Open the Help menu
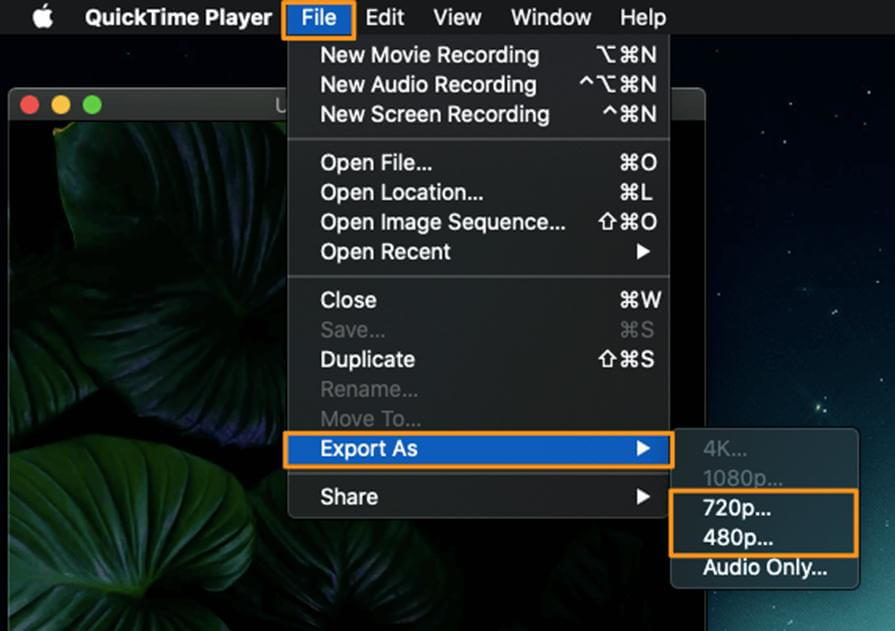 (x=643, y=18)
